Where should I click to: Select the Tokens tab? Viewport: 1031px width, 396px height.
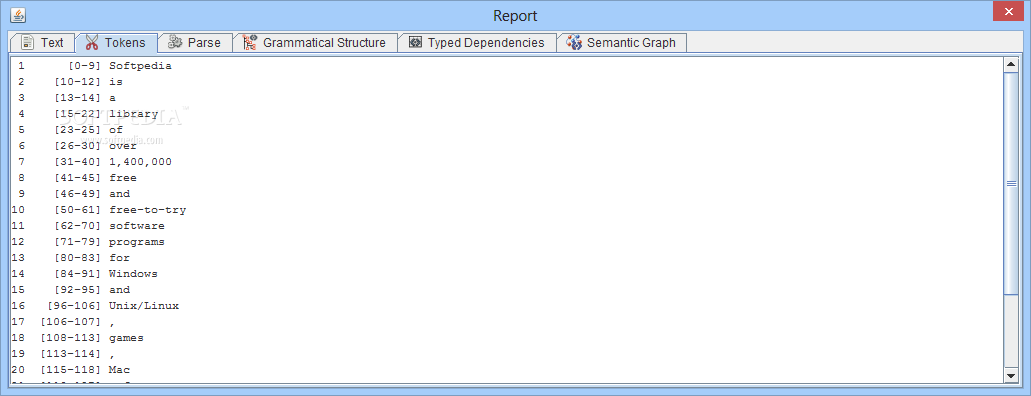pyautogui.click(x=116, y=43)
